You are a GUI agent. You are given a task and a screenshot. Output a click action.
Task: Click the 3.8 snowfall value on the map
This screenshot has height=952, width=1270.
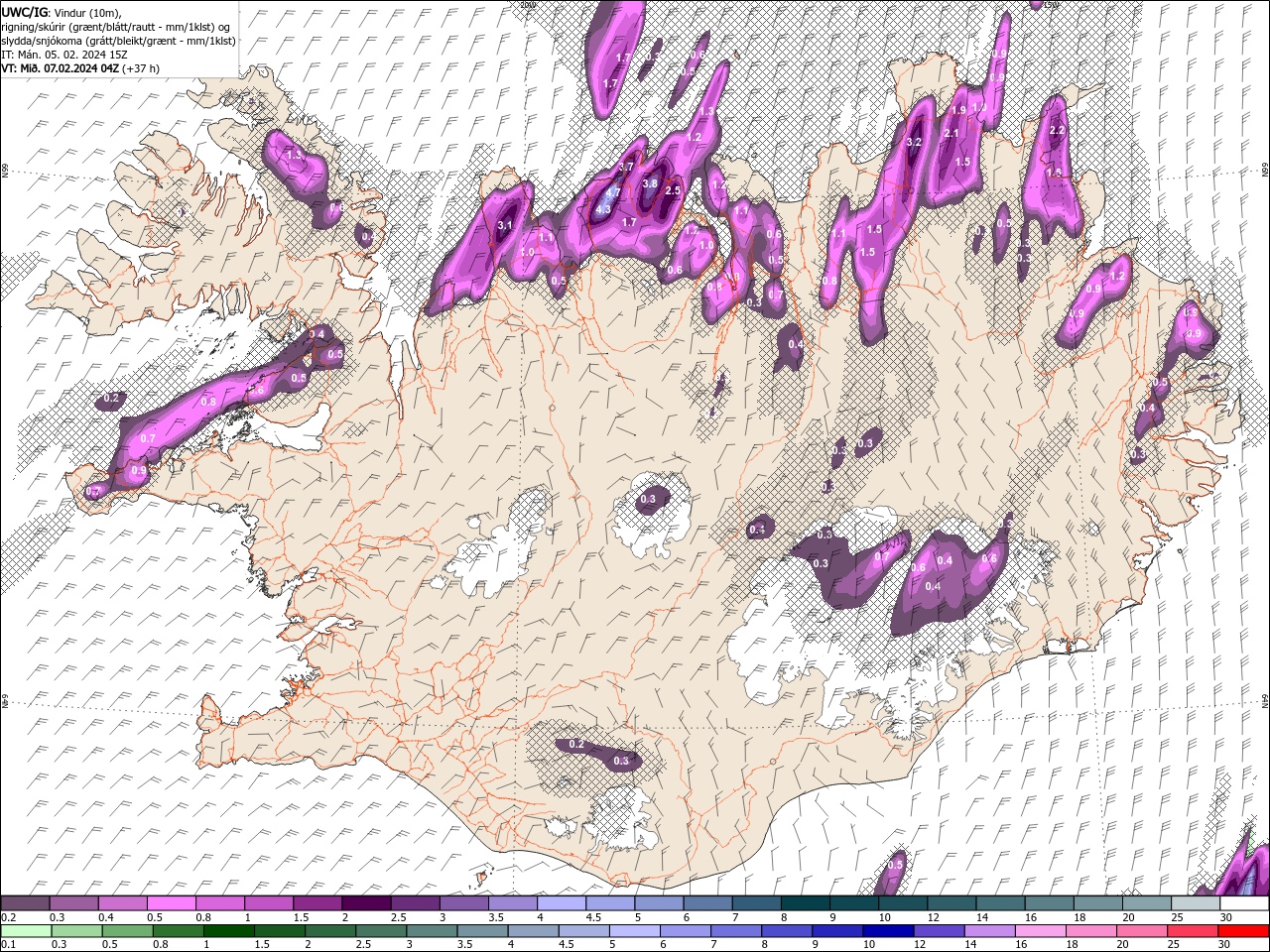[650, 183]
